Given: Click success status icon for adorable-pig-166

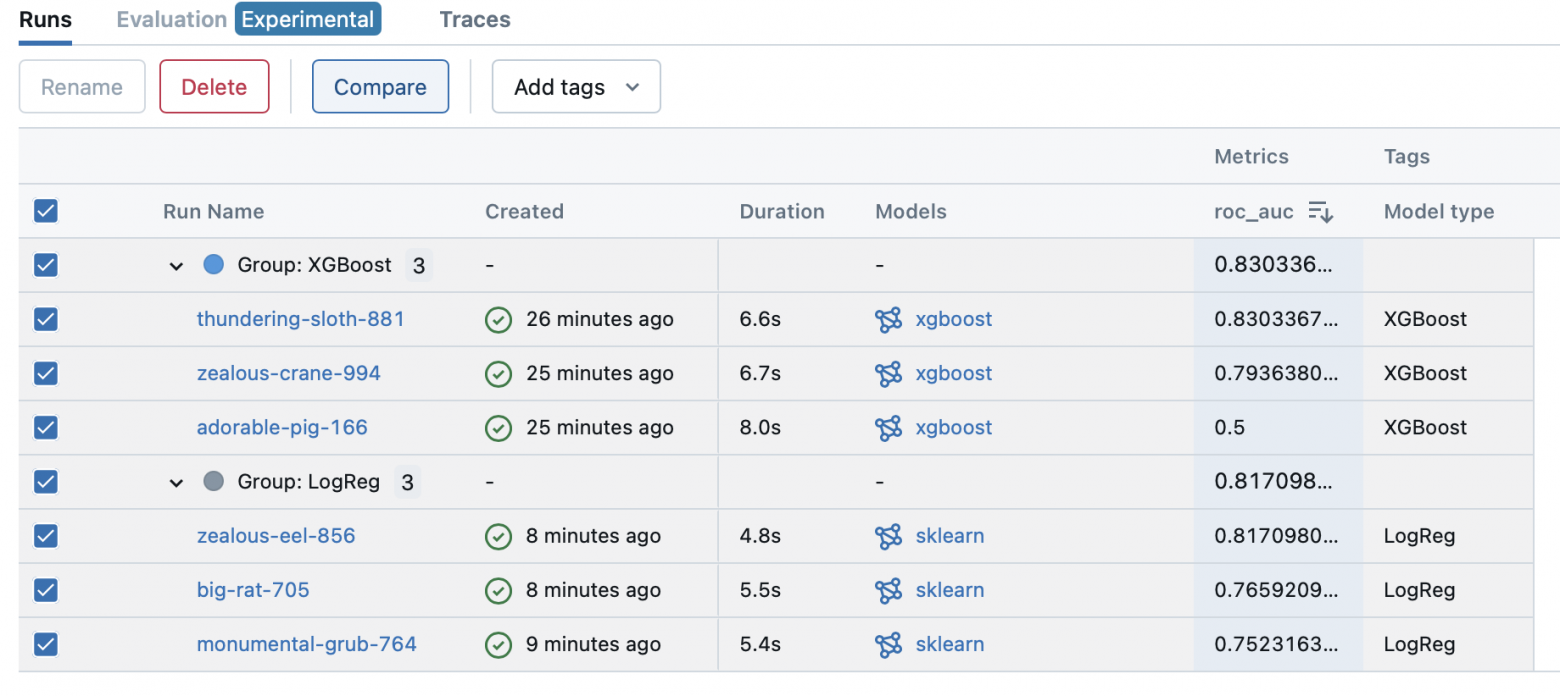Looking at the screenshot, I should [x=498, y=428].
